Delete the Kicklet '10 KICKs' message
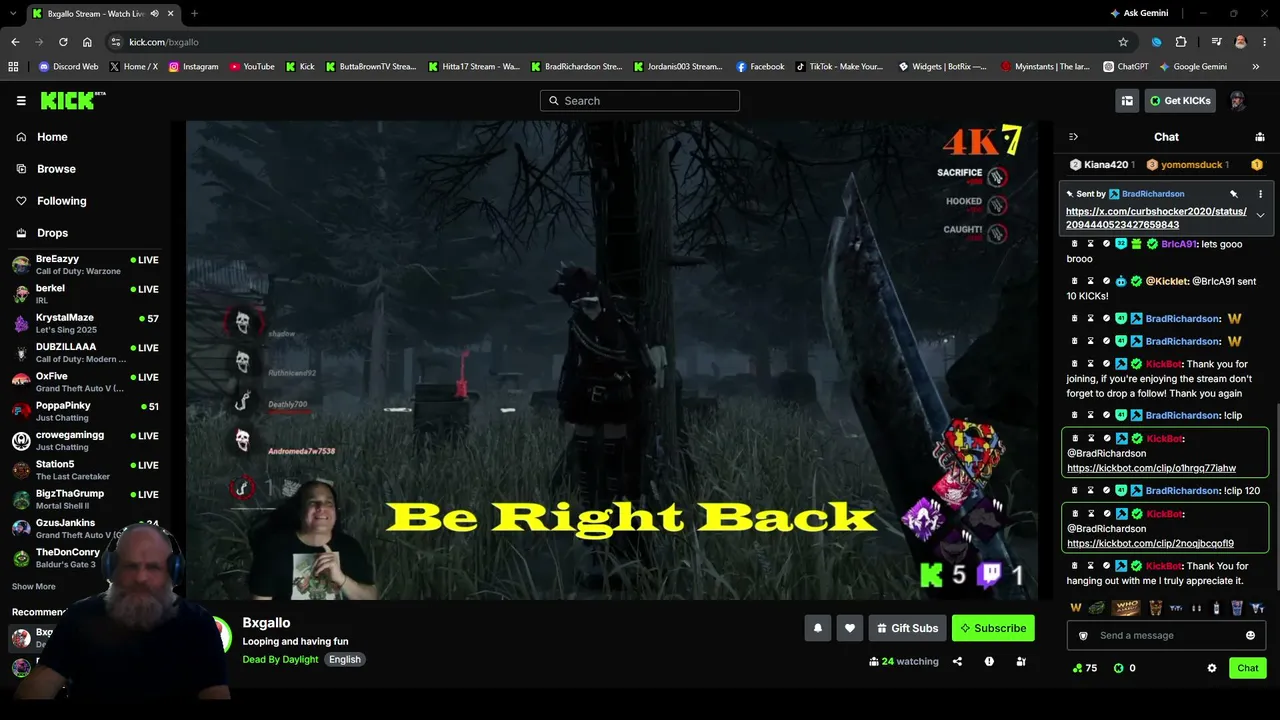Image resolution: width=1280 pixels, height=720 pixels. coord(1075,281)
